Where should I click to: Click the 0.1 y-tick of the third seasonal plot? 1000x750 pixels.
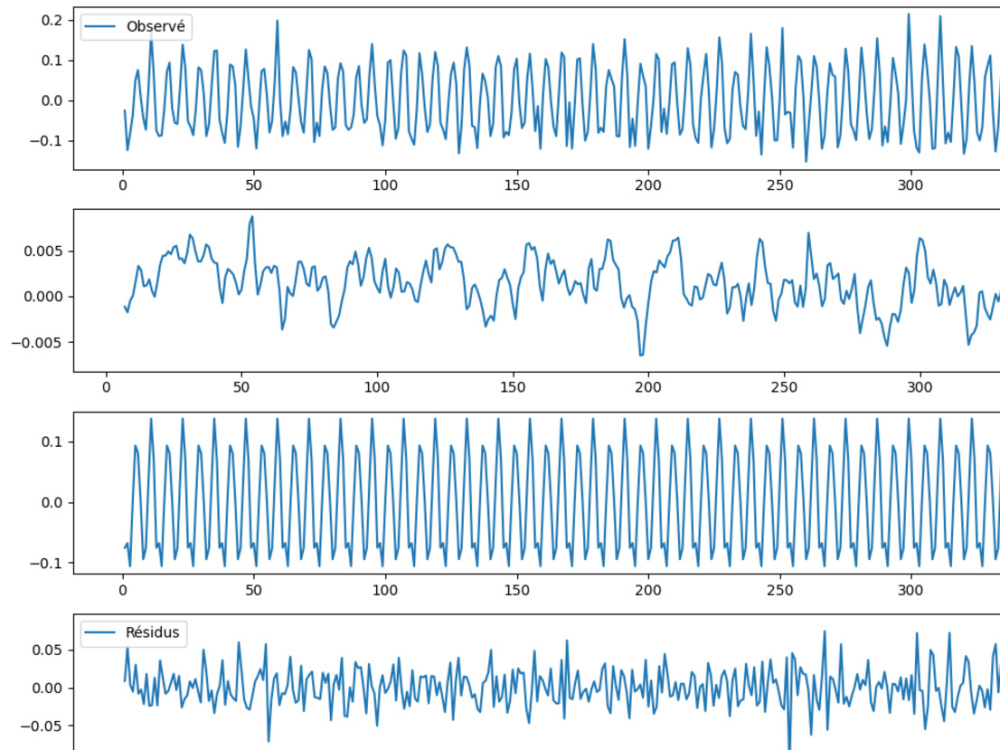coord(52,442)
